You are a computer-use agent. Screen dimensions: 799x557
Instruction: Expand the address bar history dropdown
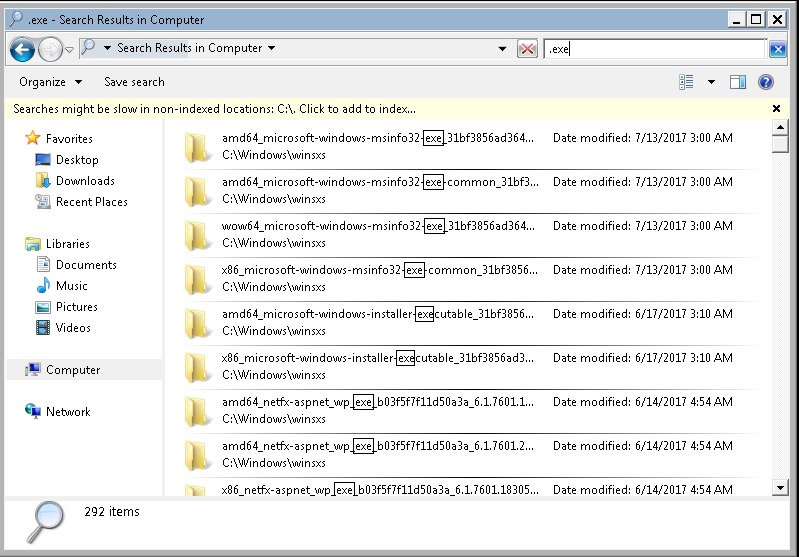pos(502,49)
